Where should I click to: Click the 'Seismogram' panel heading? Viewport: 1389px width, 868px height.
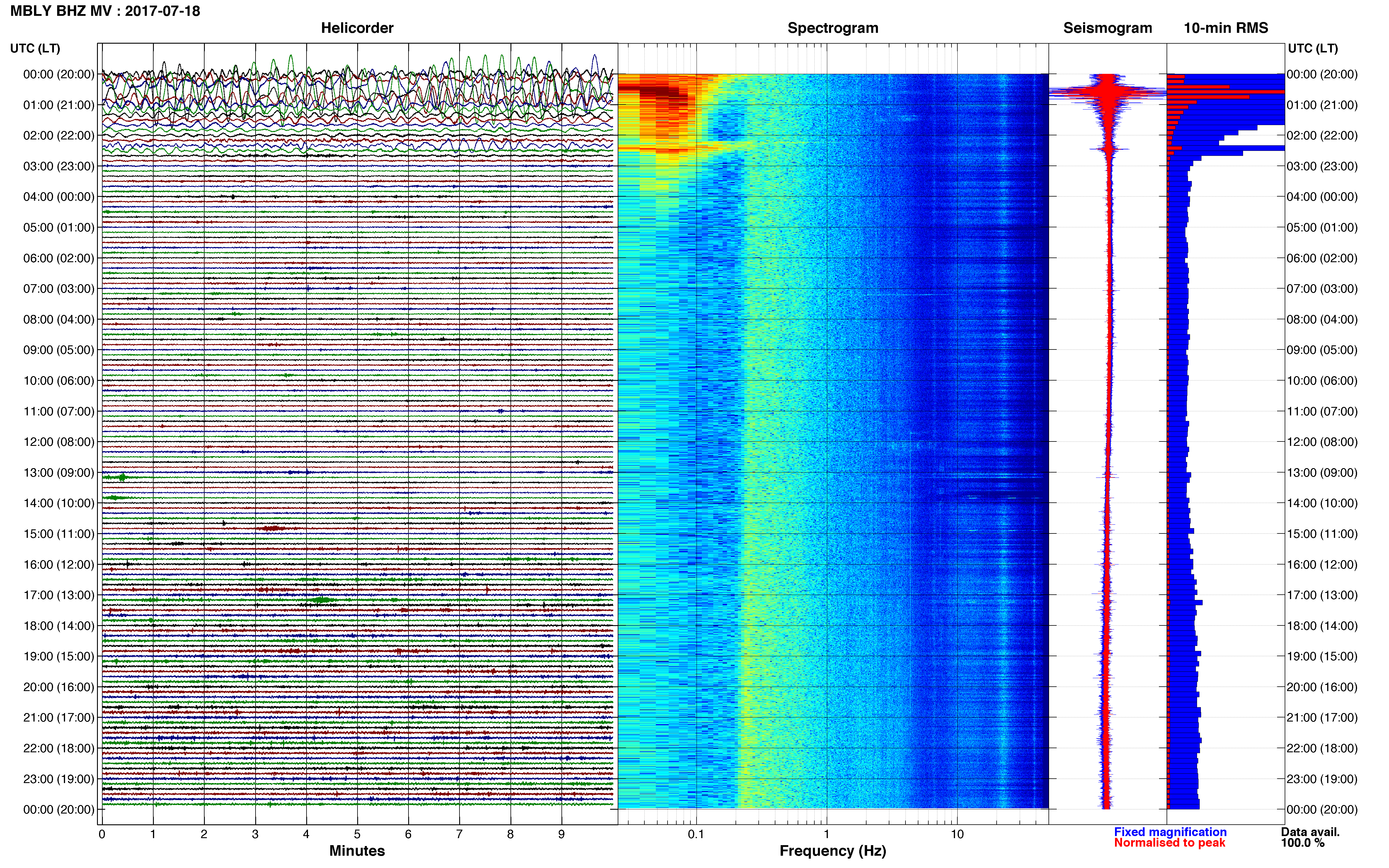pyautogui.click(x=1108, y=28)
